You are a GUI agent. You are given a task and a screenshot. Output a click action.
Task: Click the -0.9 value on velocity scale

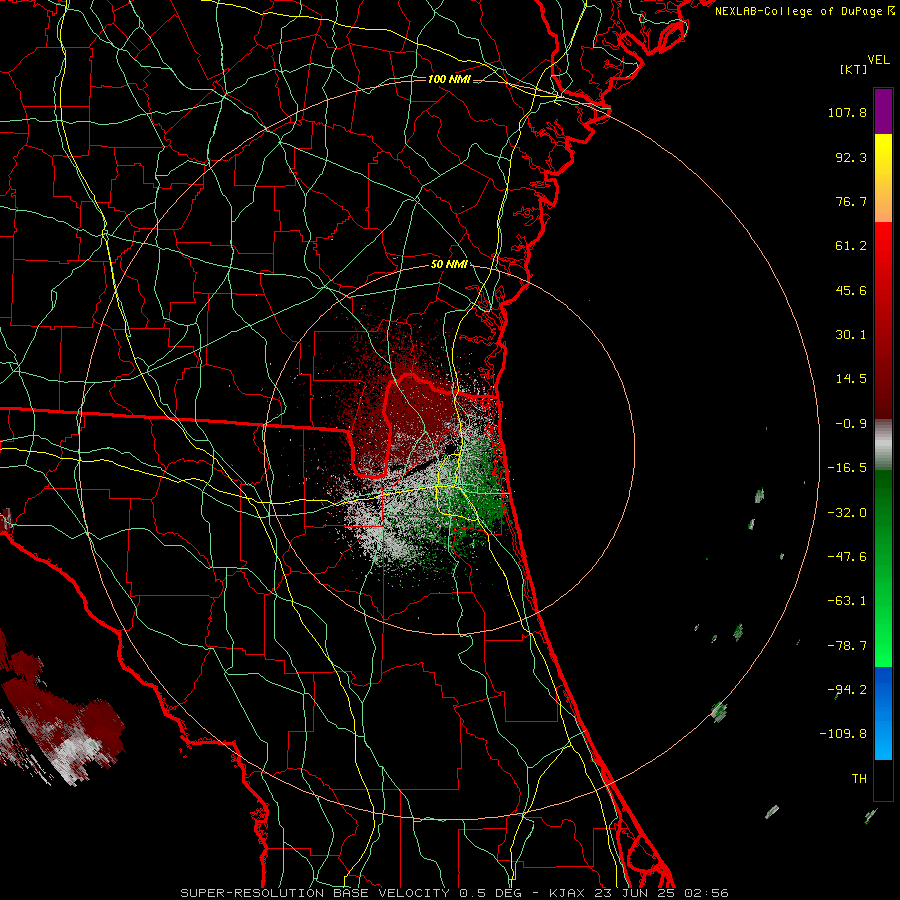(x=851, y=424)
